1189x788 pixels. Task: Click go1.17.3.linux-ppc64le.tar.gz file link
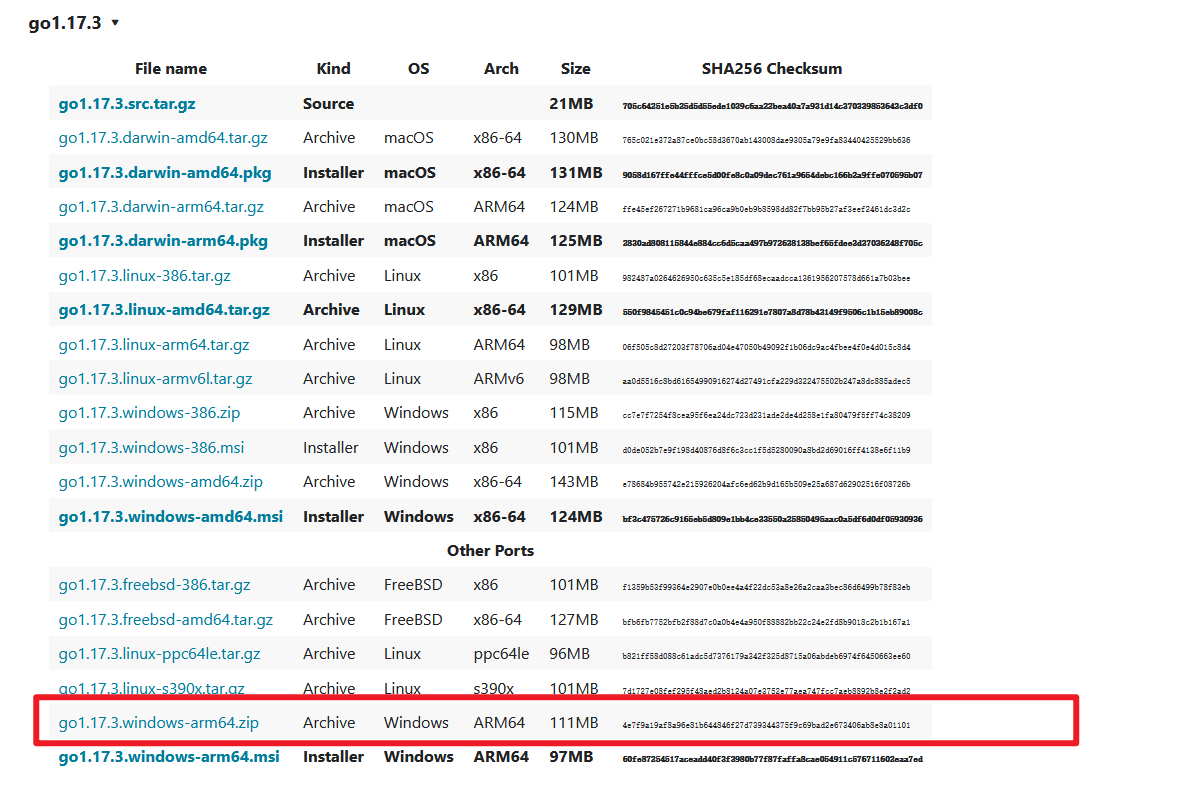tap(159, 655)
